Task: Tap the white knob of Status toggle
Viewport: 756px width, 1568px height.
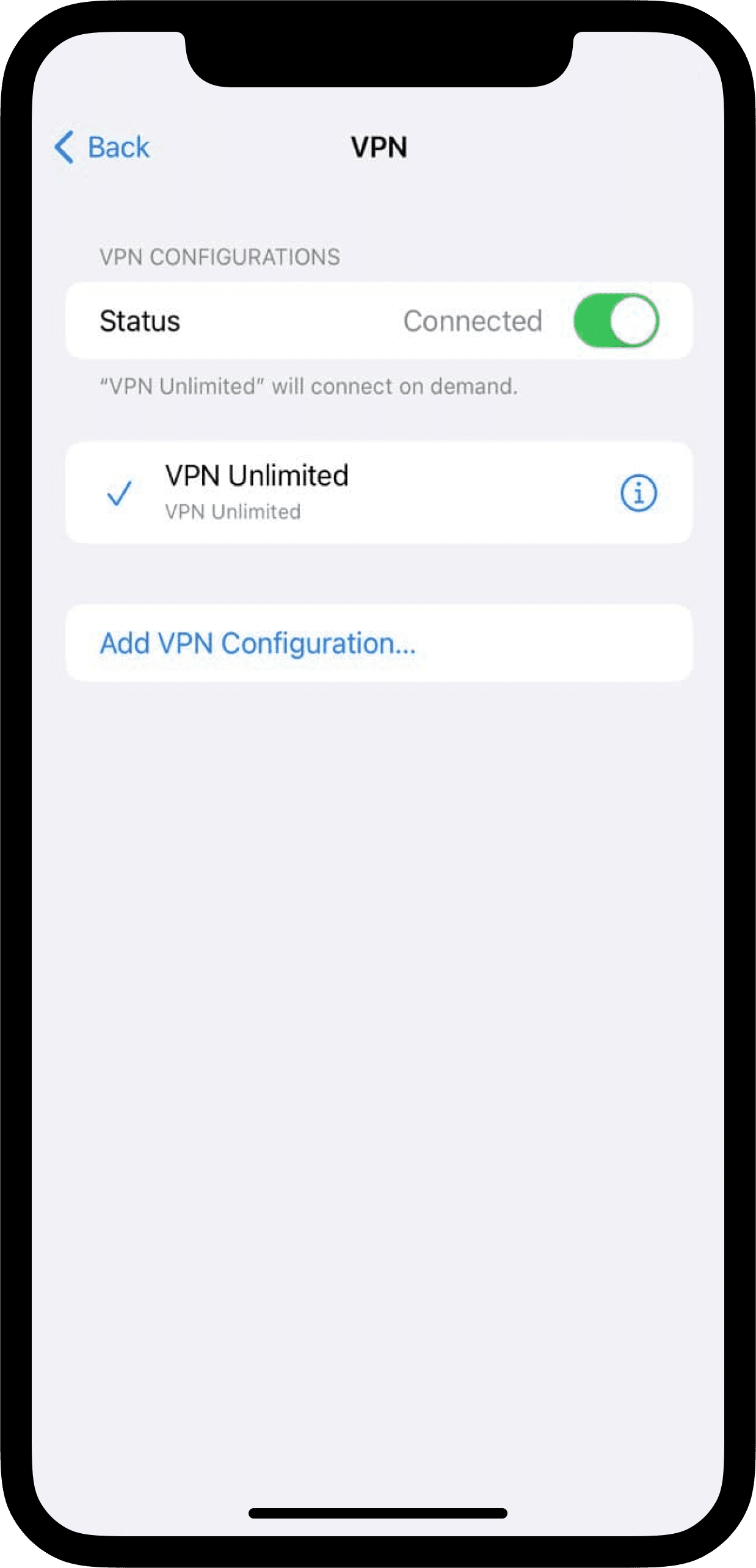Action: tap(633, 321)
